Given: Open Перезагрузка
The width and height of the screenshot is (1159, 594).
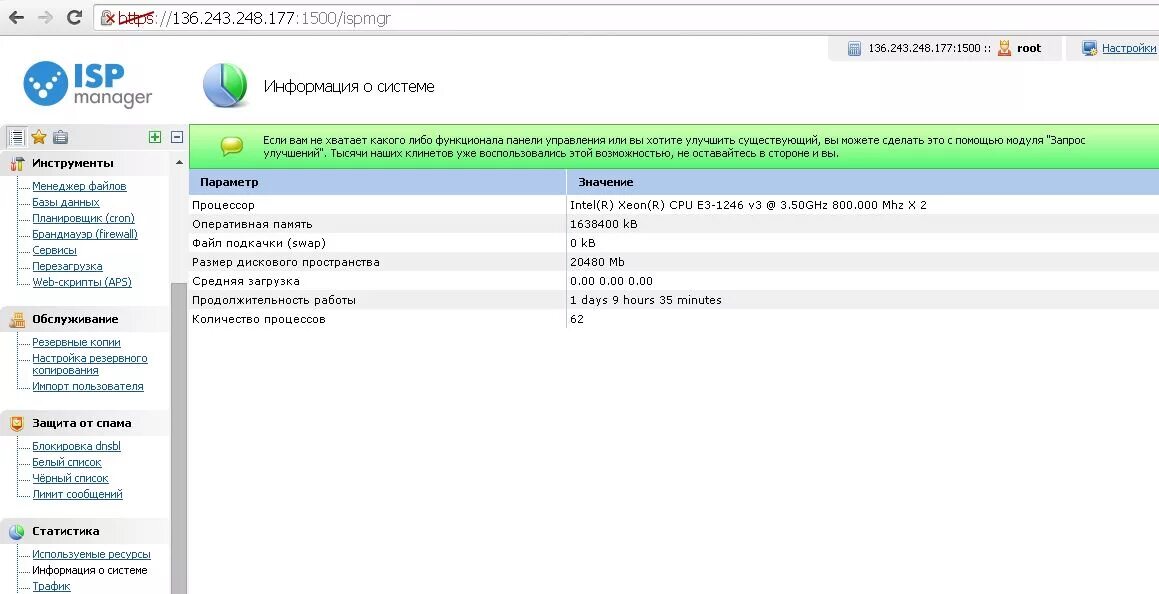Looking at the screenshot, I should click(67, 266).
